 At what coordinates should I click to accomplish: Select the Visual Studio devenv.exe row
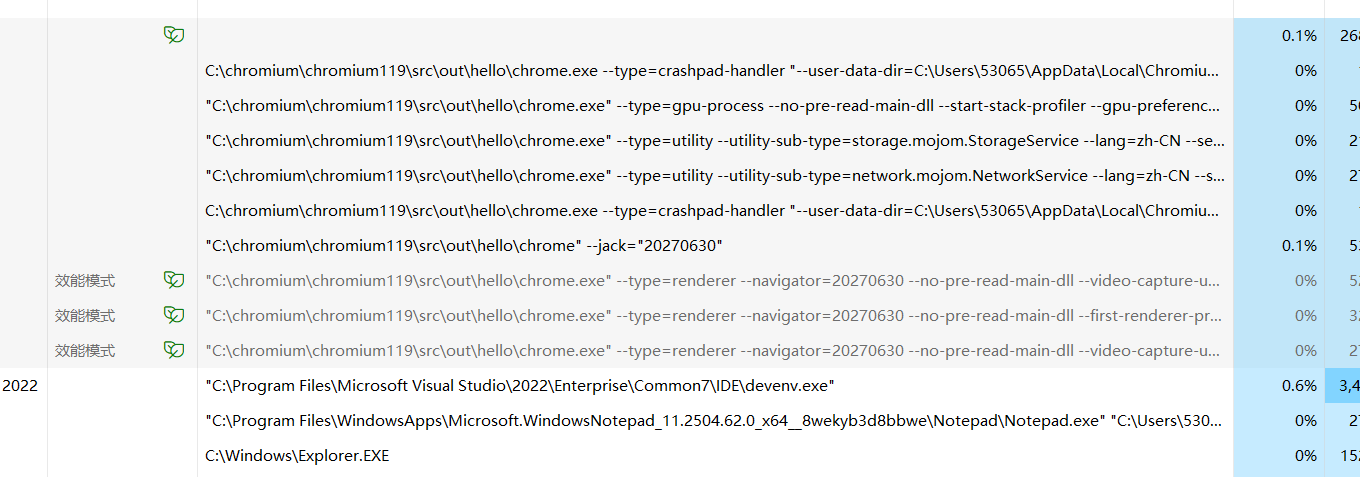[x=520, y=385]
